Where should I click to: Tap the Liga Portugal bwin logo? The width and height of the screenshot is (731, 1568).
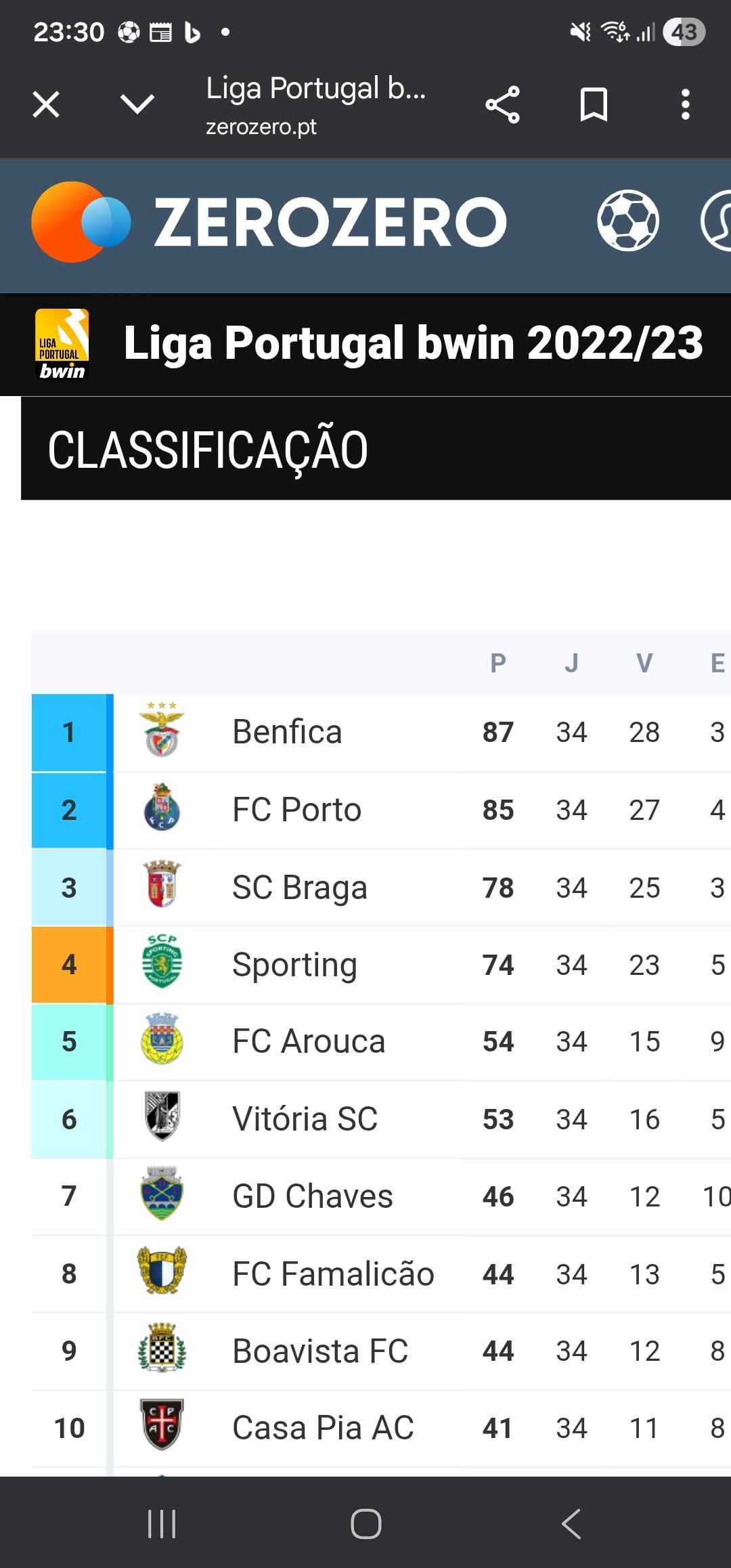click(x=62, y=344)
